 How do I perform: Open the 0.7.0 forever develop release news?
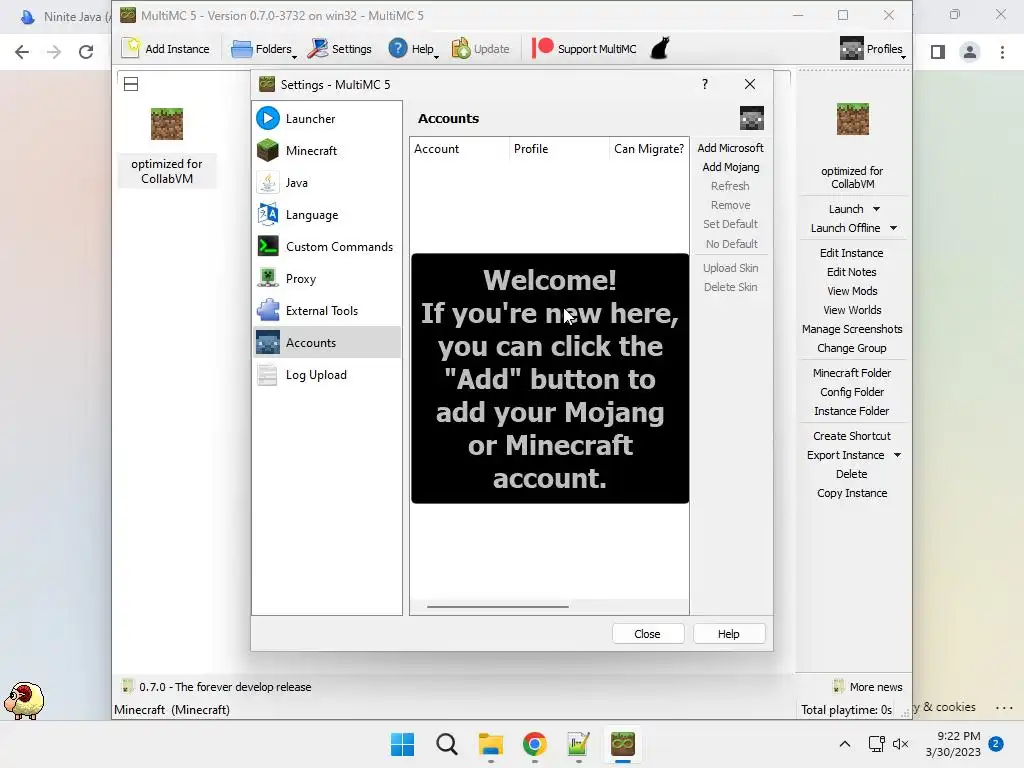coord(217,687)
